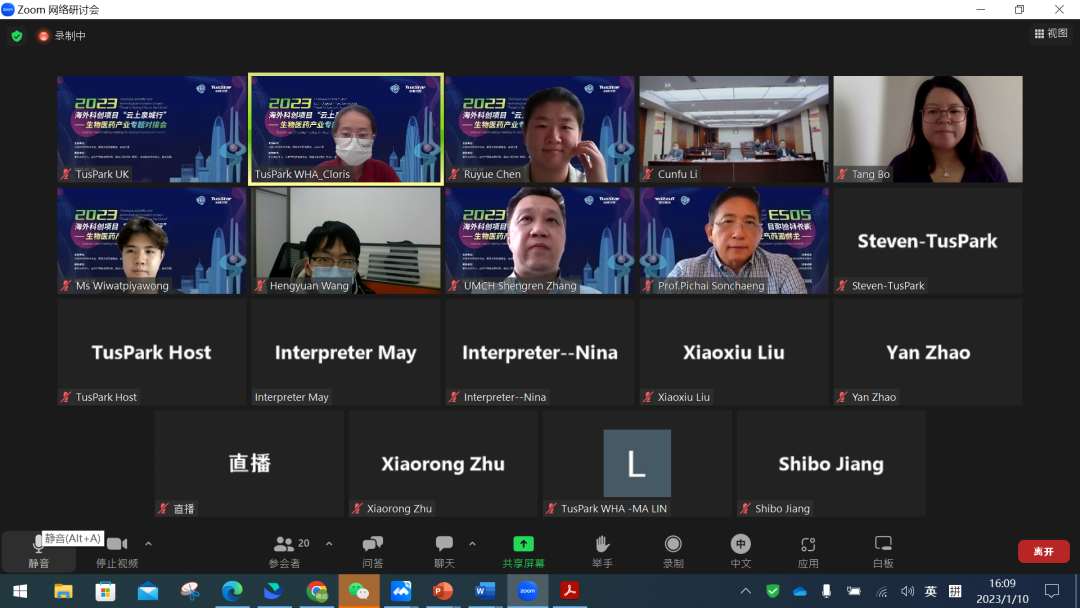1080x608 pixels.
Task: Open the whiteboard tool
Action: click(x=883, y=552)
